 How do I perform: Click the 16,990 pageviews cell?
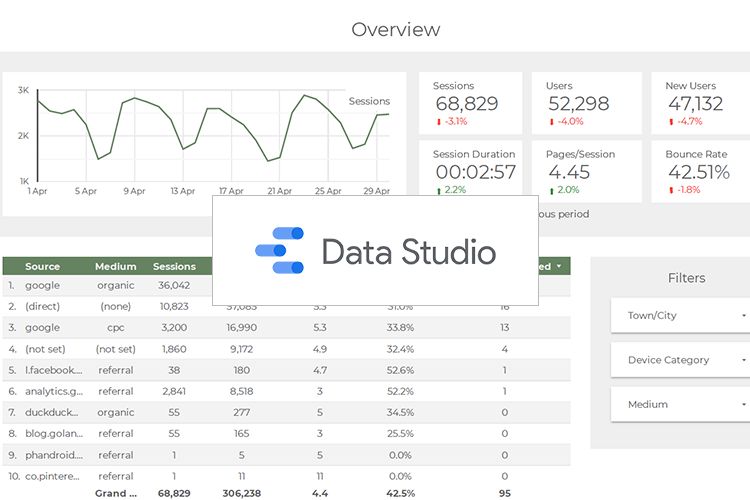click(x=242, y=328)
